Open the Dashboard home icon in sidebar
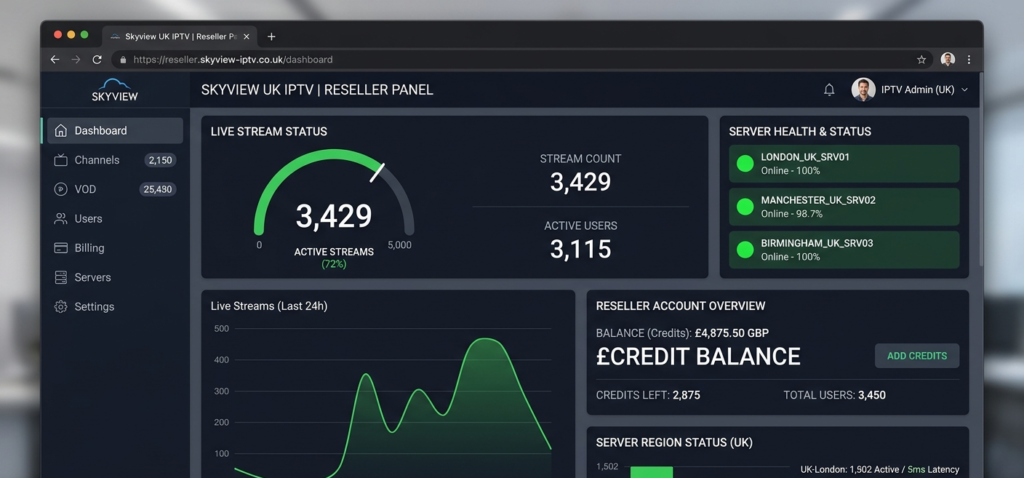Viewport: 1024px width, 478px height. click(x=61, y=131)
